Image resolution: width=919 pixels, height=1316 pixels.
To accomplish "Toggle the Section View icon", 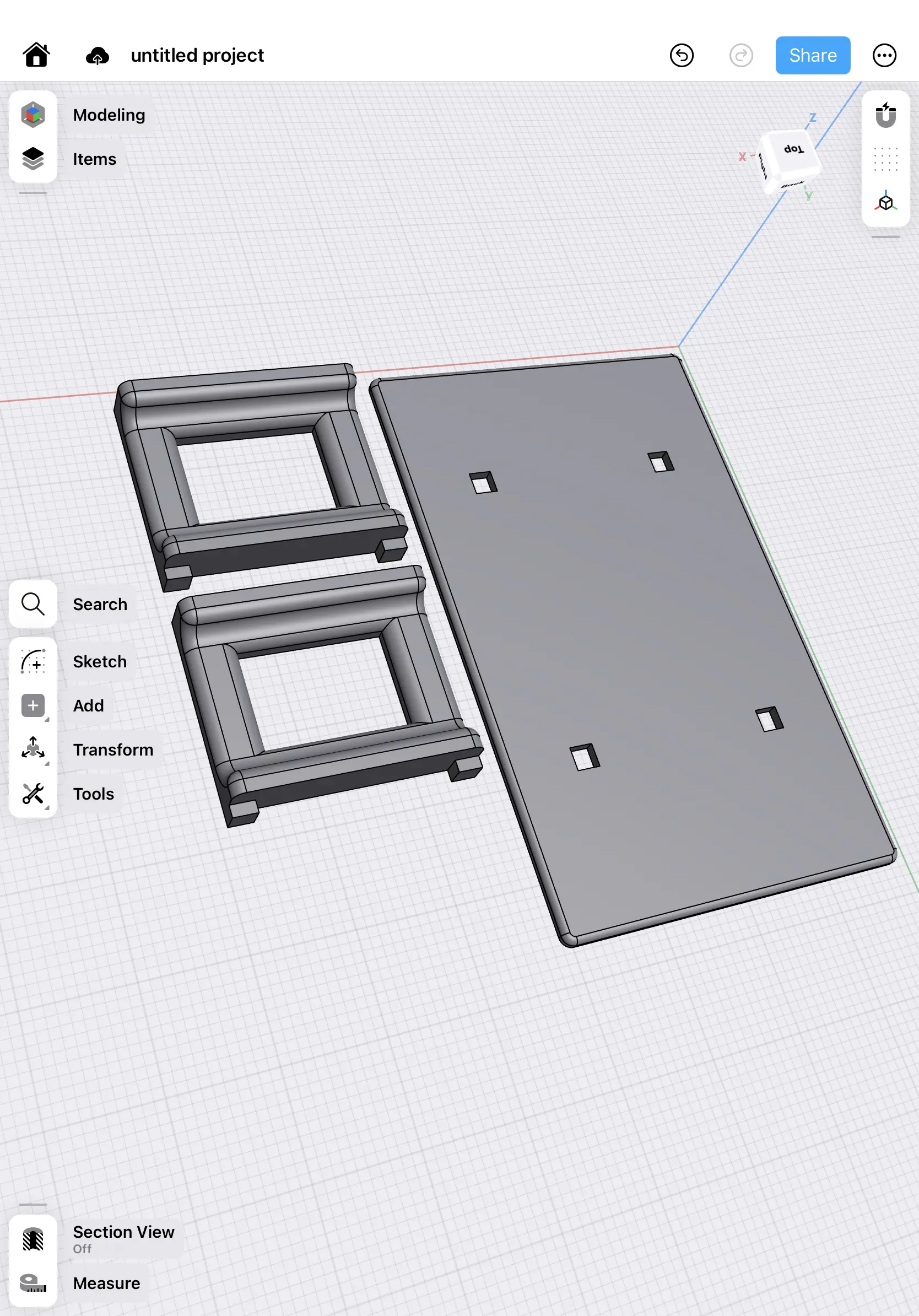I will click(33, 1239).
